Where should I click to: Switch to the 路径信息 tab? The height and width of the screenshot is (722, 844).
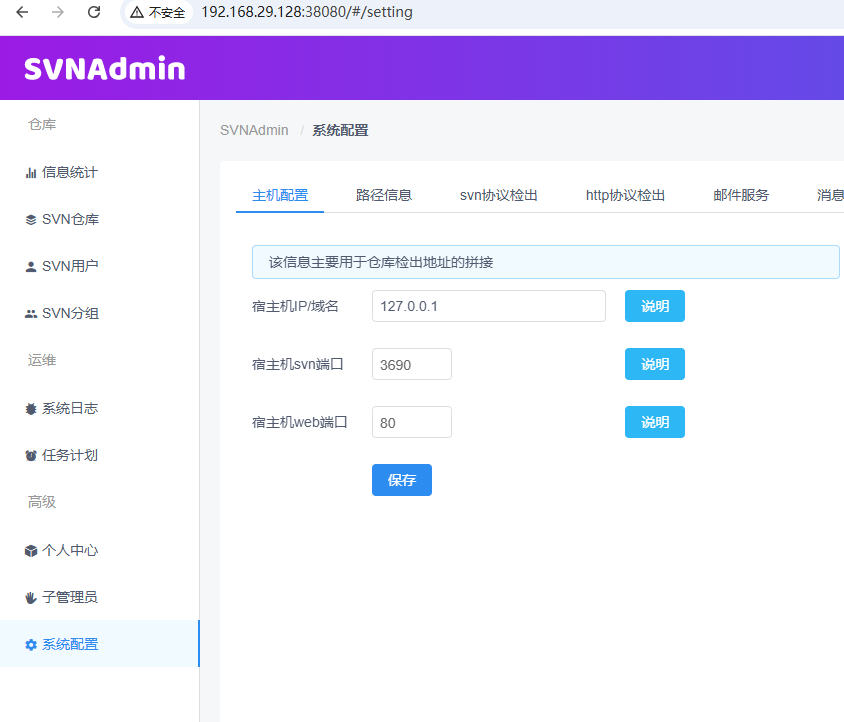click(x=384, y=195)
